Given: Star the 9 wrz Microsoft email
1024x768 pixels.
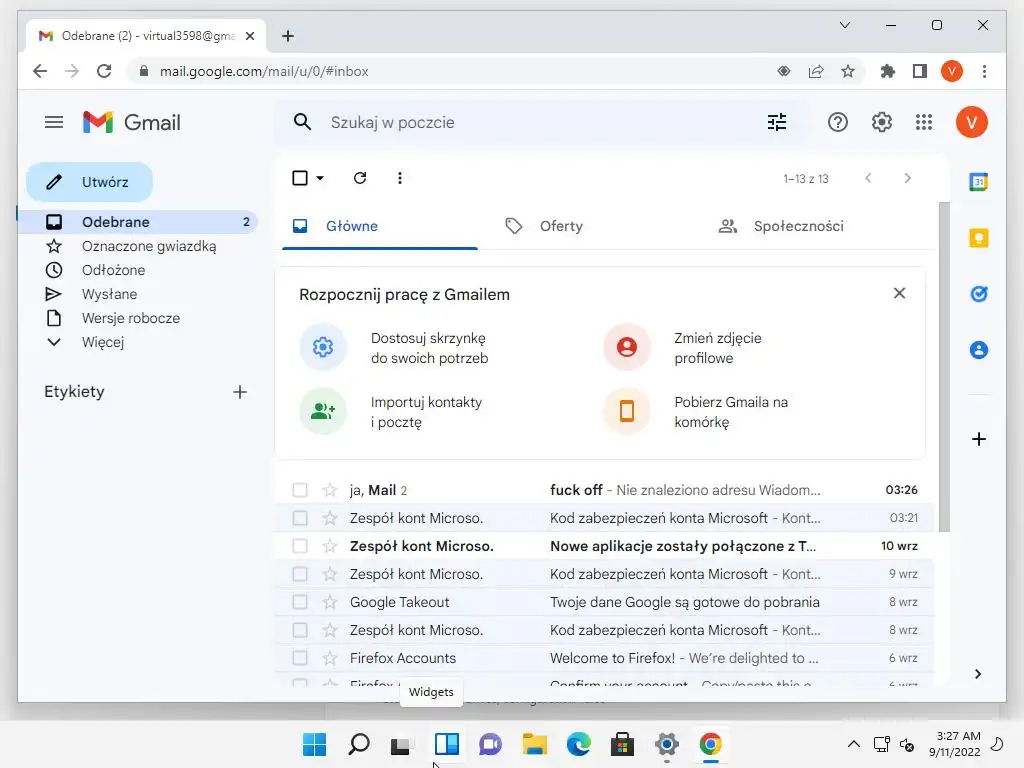Looking at the screenshot, I should tap(330, 574).
